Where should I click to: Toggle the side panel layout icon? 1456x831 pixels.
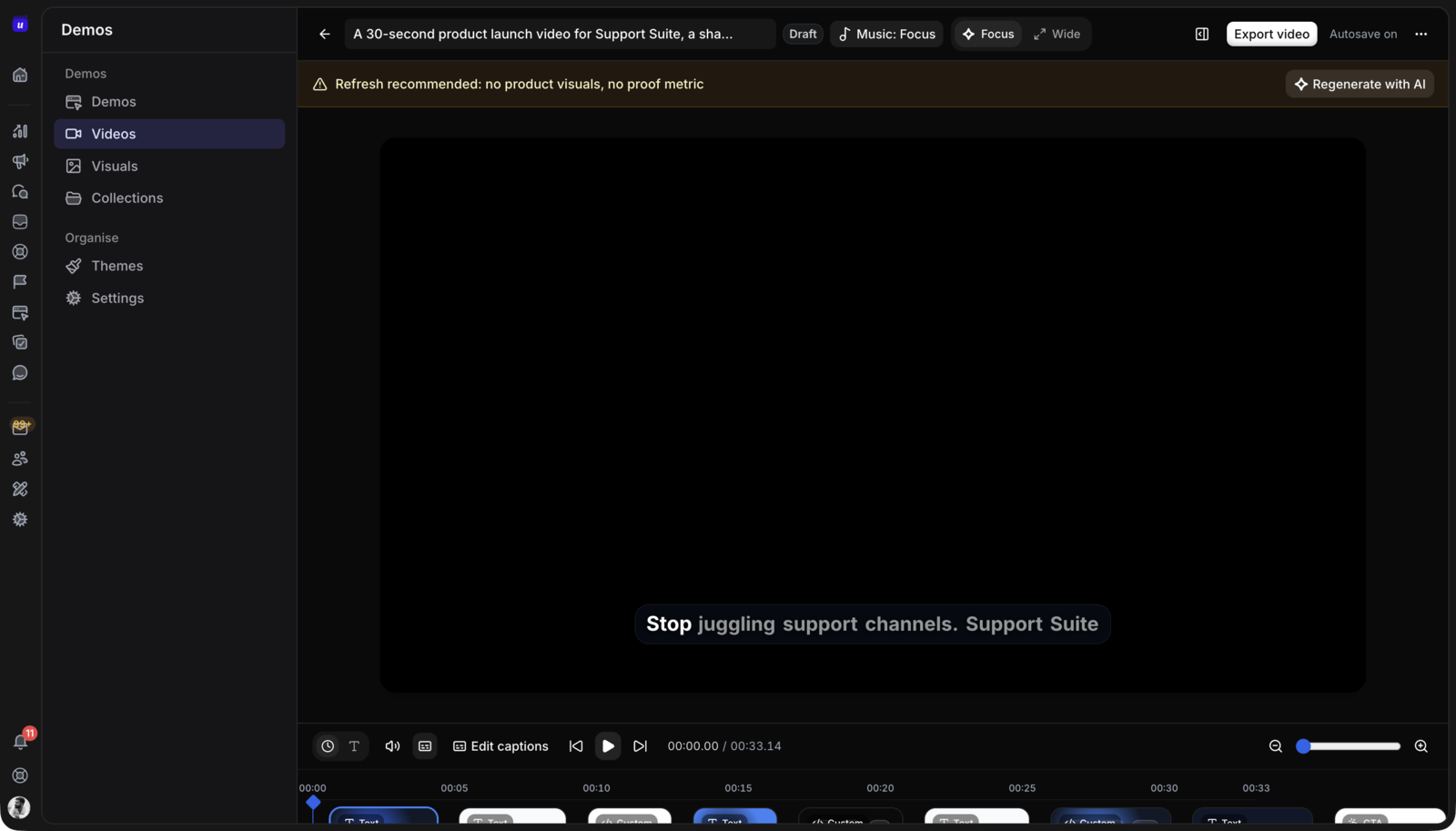pyautogui.click(x=1202, y=34)
